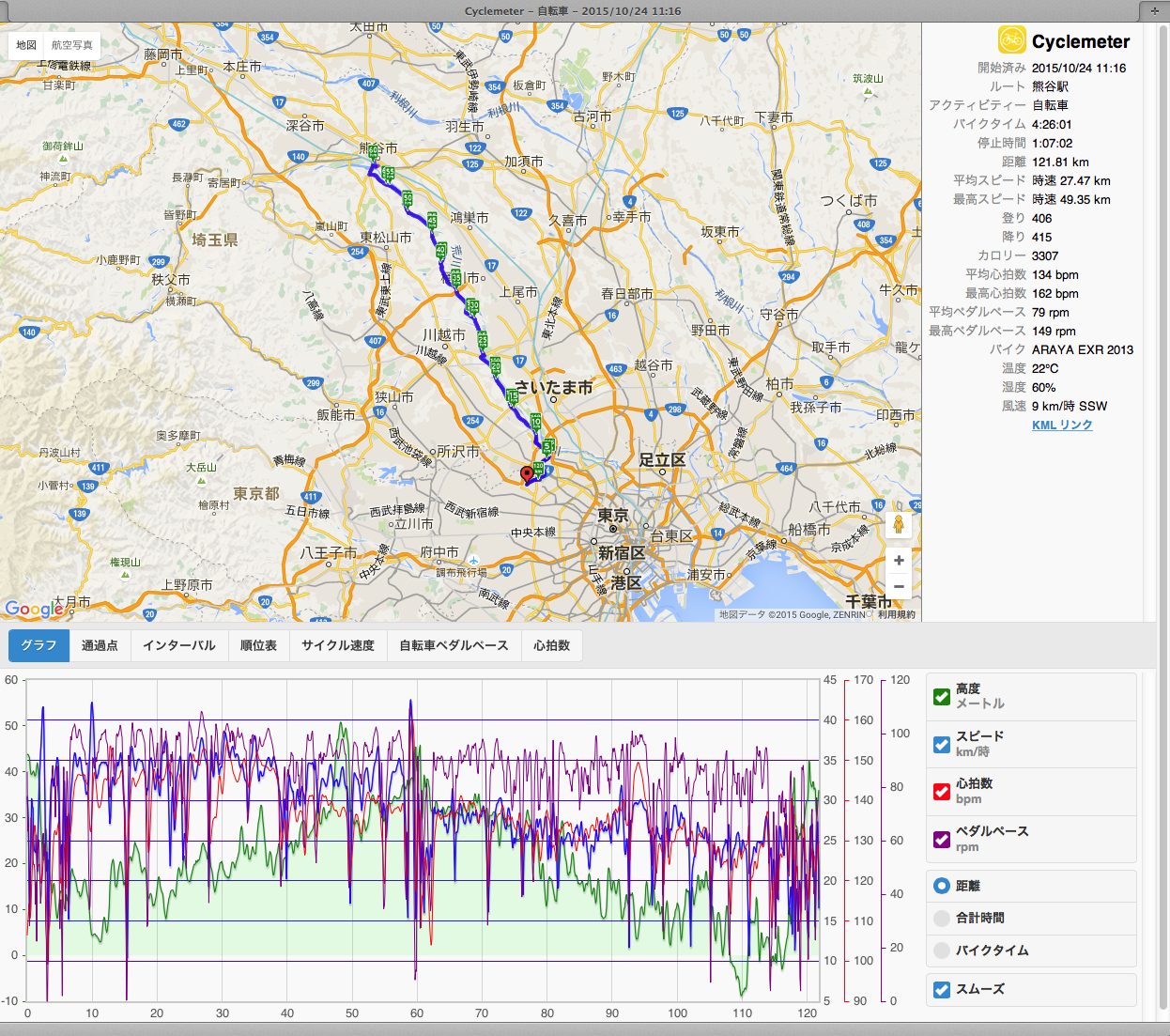Open the インターバル tab
The height and width of the screenshot is (1036, 1170).
[x=179, y=645]
